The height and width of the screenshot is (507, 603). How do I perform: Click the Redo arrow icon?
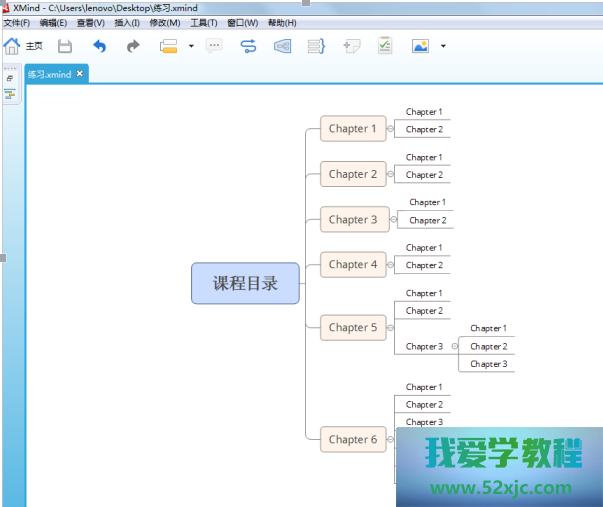point(133,46)
